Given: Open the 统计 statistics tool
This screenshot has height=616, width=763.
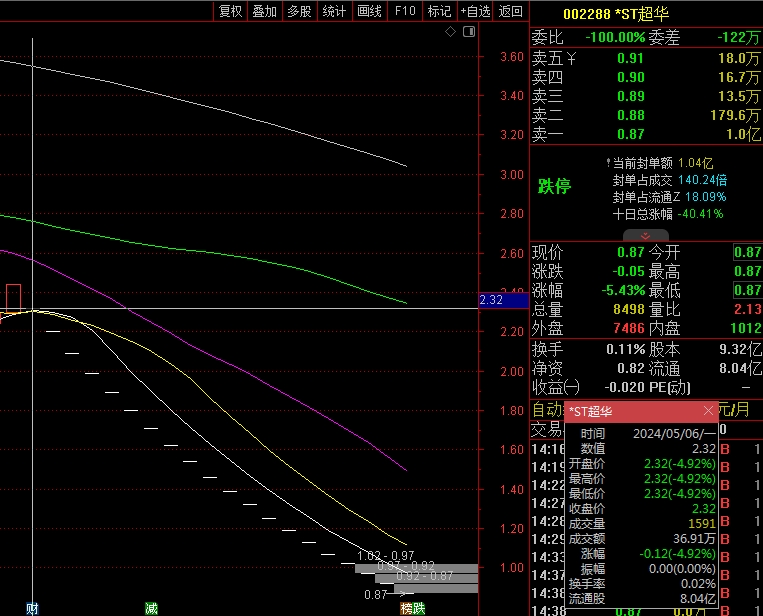Looking at the screenshot, I should click(x=334, y=11).
